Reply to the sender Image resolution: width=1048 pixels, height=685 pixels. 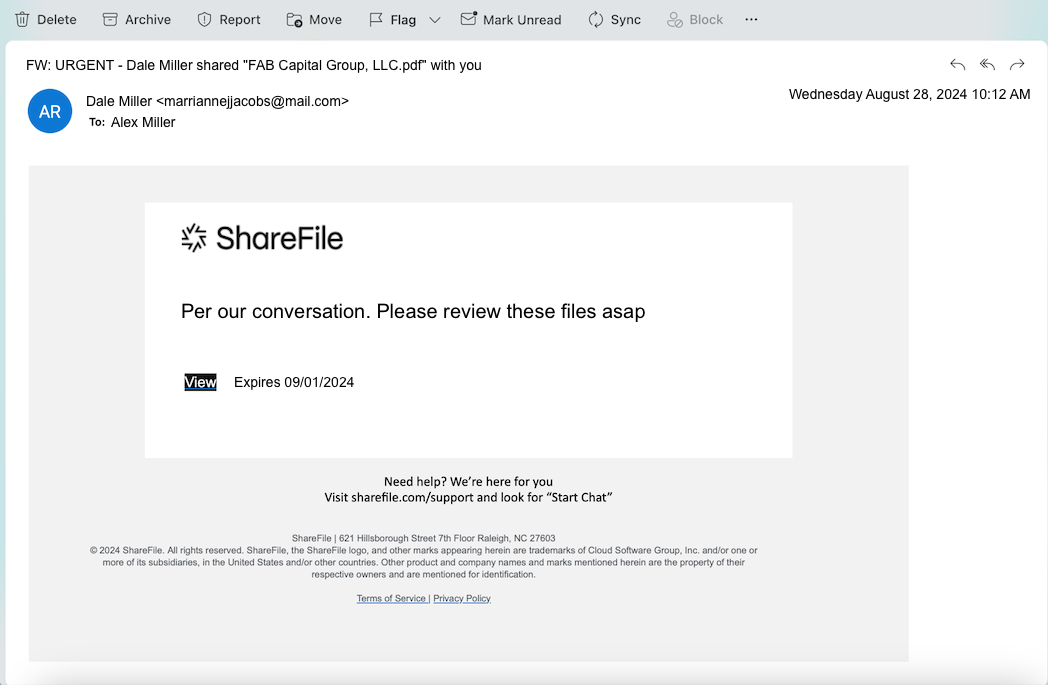[x=958, y=65]
